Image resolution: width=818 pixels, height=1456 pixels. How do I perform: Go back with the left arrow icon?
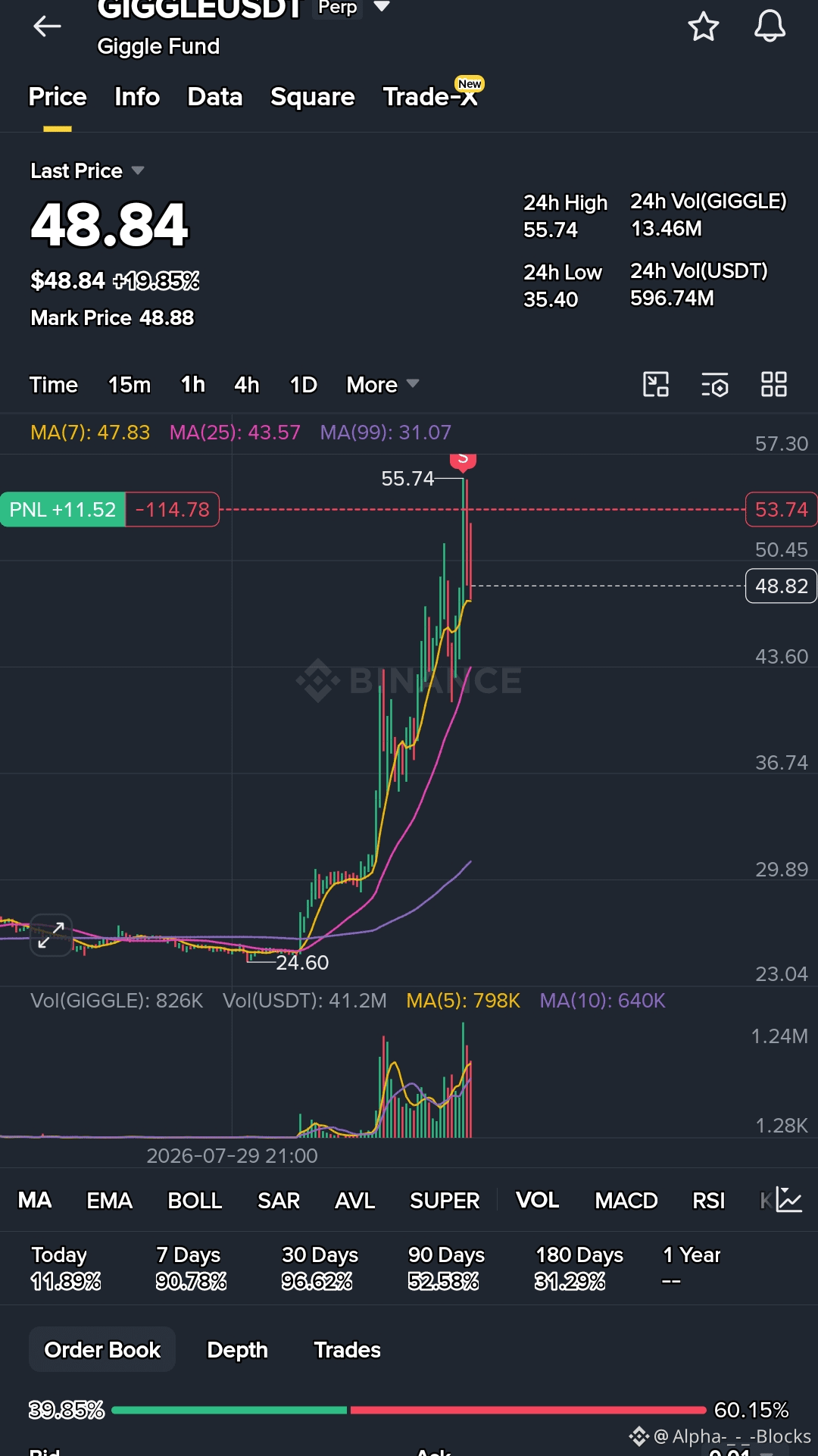coord(47,27)
